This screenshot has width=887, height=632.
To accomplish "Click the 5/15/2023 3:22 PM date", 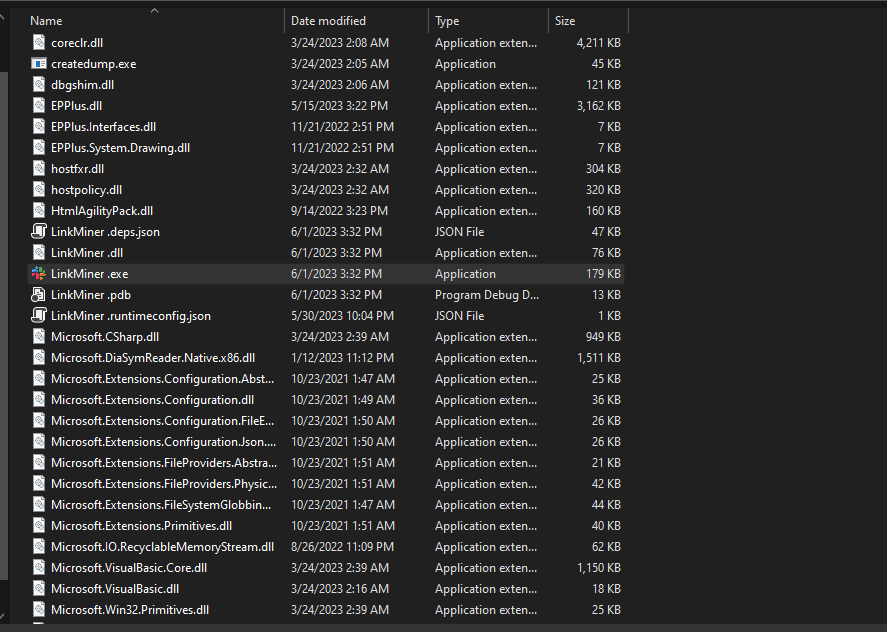I will coord(339,105).
